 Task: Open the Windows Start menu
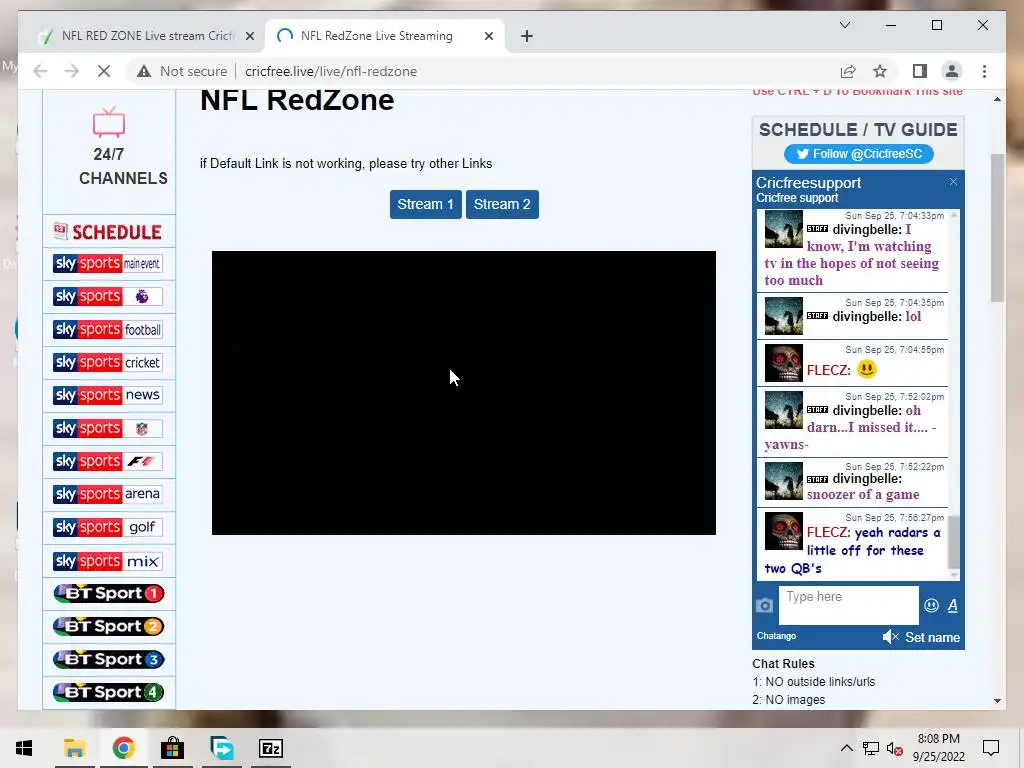coord(24,748)
